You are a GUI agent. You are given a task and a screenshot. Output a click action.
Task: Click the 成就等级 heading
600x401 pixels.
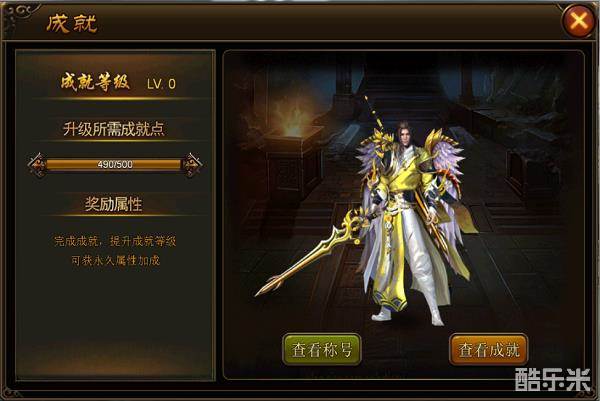[95, 82]
